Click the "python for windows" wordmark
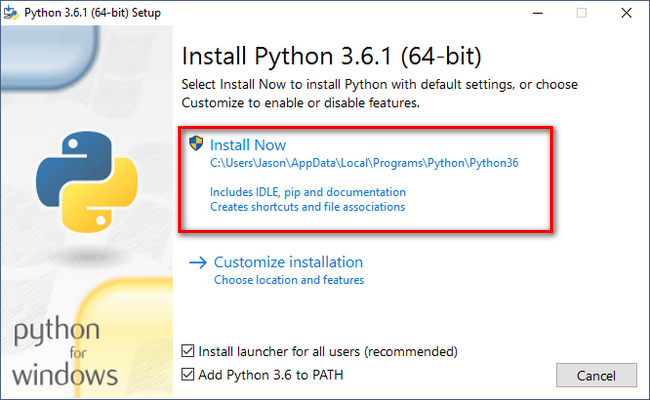The width and height of the screenshot is (650, 400). [63, 354]
